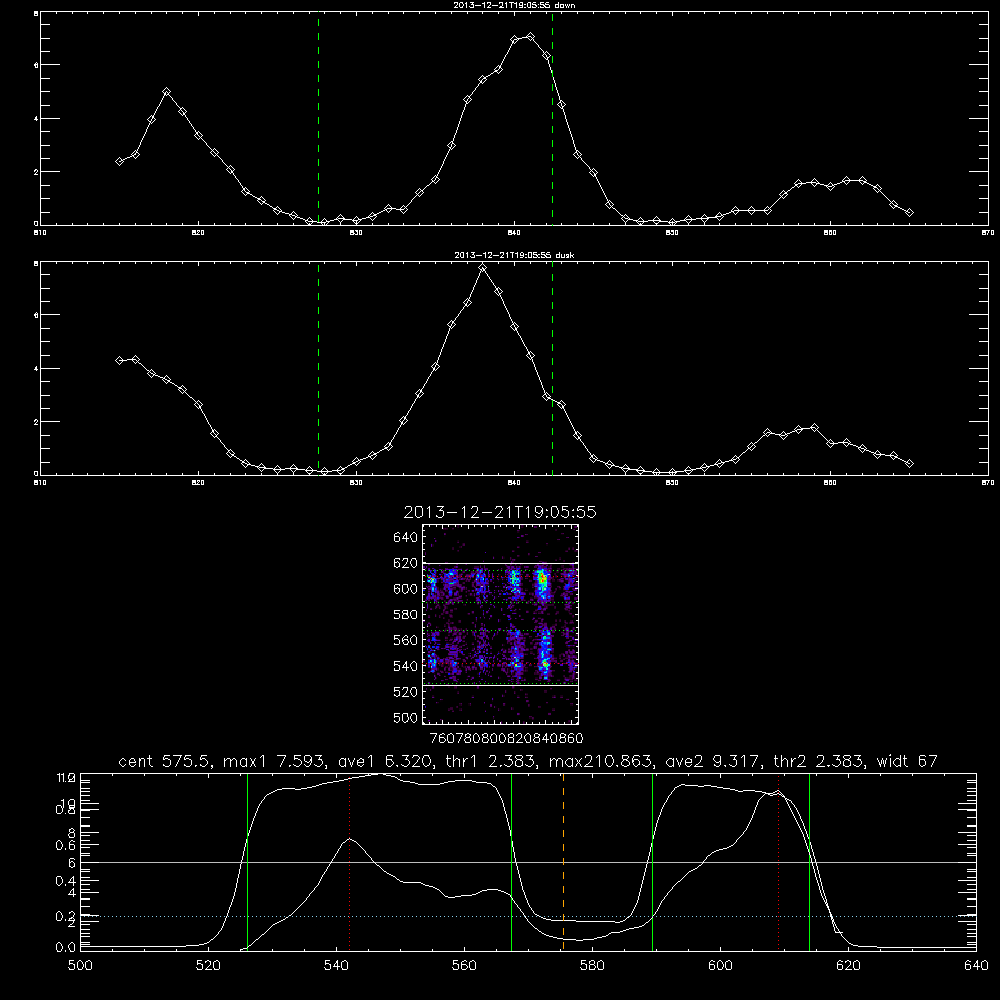This screenshot has height=1000, width=1000.
Task: Select the red dotted line near 609 in bottom plot
Action: coord(778,861)
